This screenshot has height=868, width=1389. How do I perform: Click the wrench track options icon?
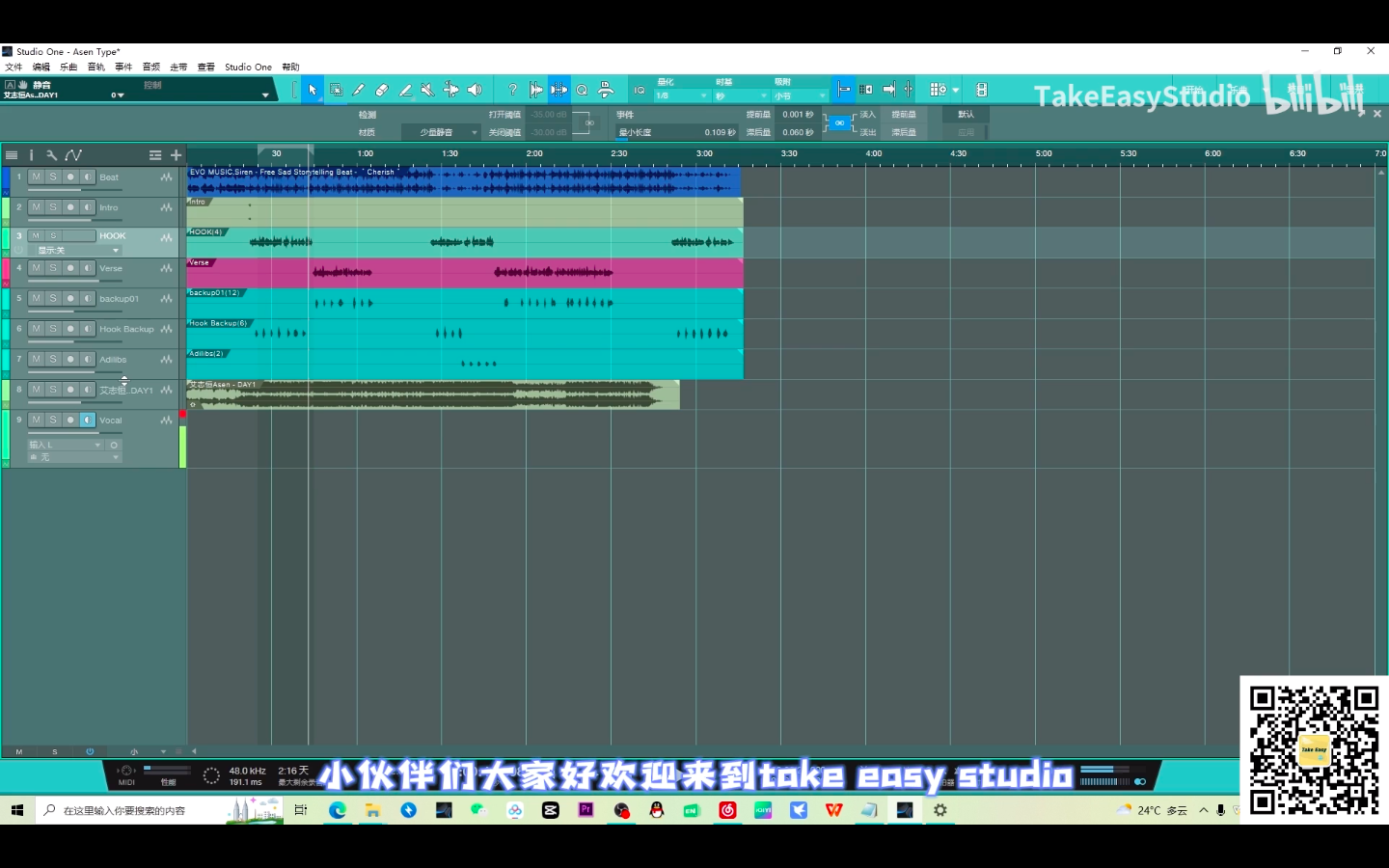point(51,155)
